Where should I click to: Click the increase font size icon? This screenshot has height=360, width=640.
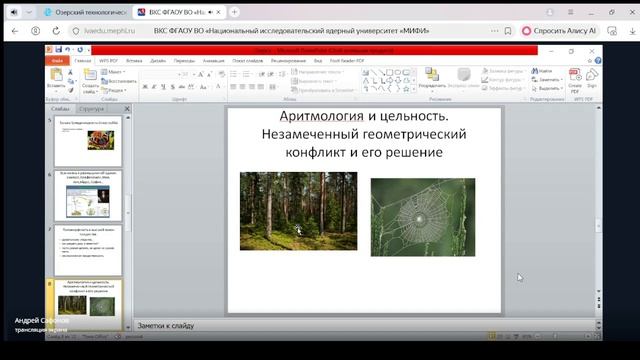click(x=201, y=74)
